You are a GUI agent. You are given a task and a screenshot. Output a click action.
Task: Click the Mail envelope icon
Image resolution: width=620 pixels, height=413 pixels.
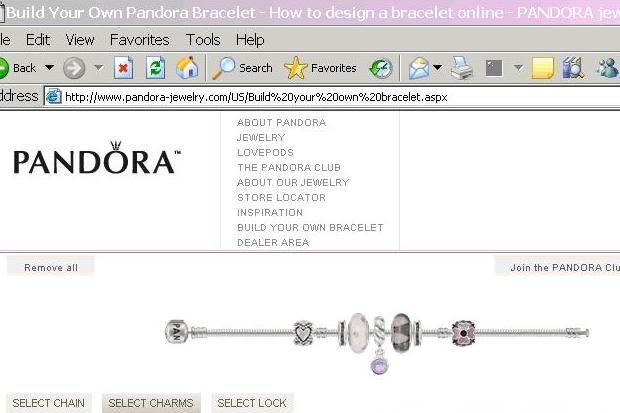click(417, 68)
